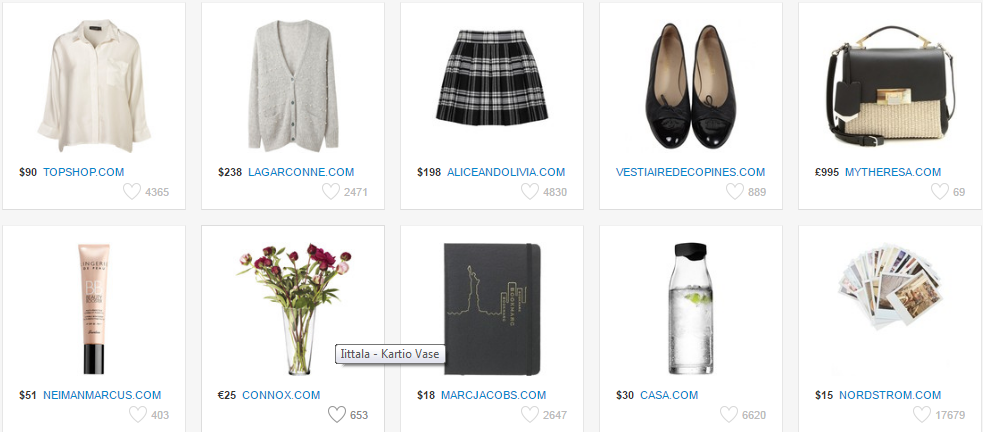This screenshot has height=432, width=983.
Task: Heart the Nordstrom photo prints item
Action: 922,414
